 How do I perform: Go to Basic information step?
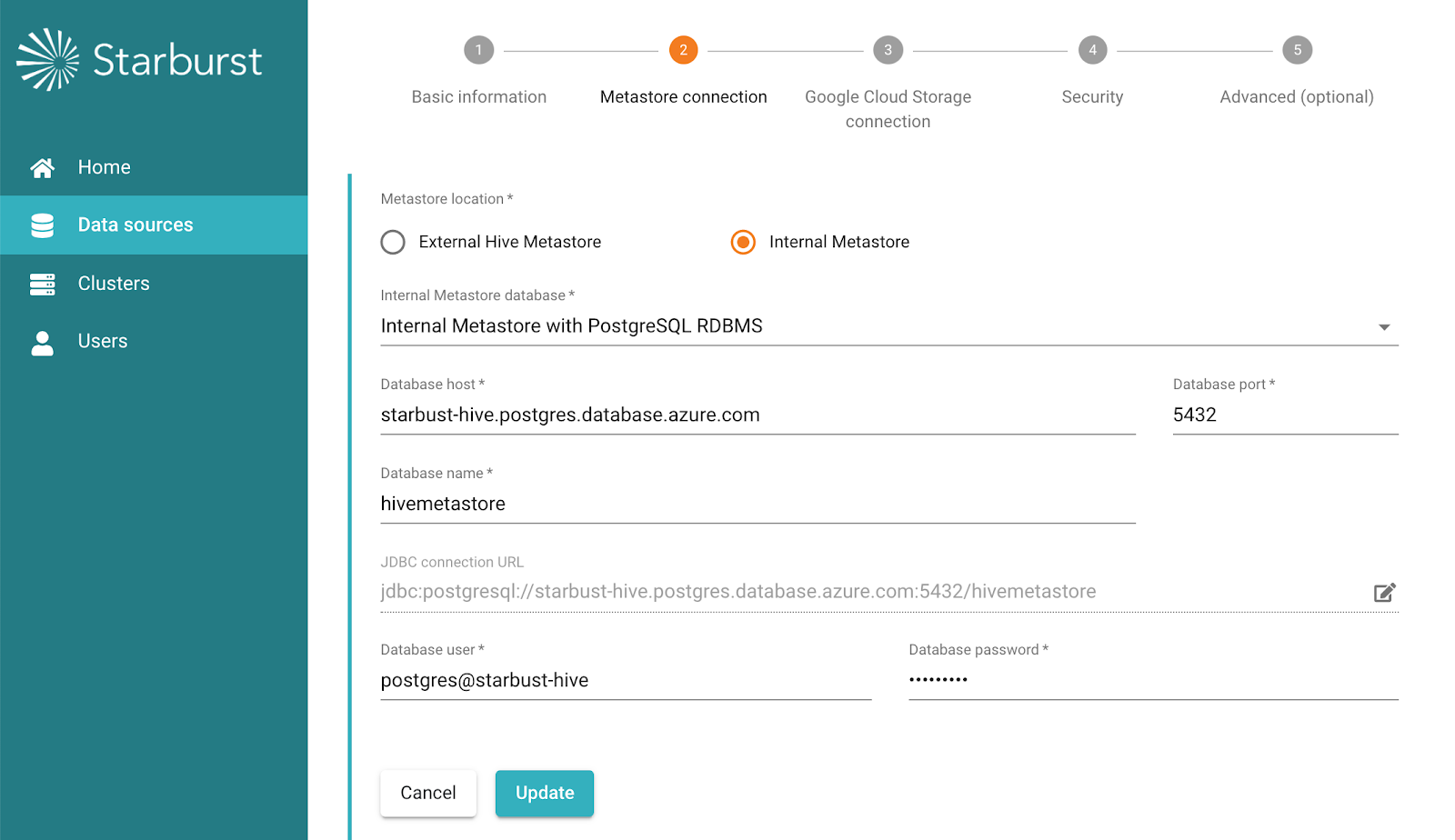click(x=479, y=50)
